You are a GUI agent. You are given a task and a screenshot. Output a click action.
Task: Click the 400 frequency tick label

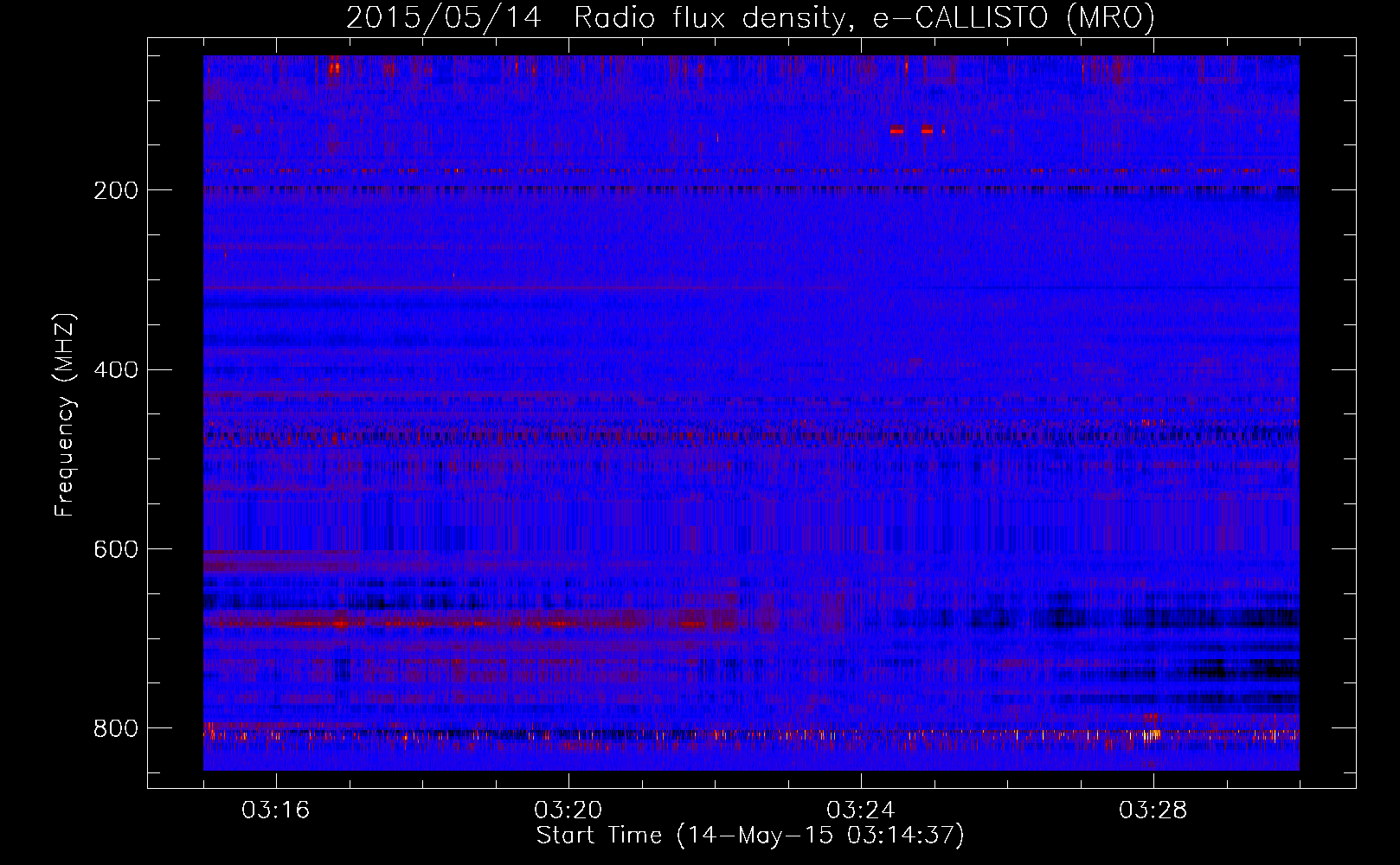pyautogui.click(x=115, y=370)
